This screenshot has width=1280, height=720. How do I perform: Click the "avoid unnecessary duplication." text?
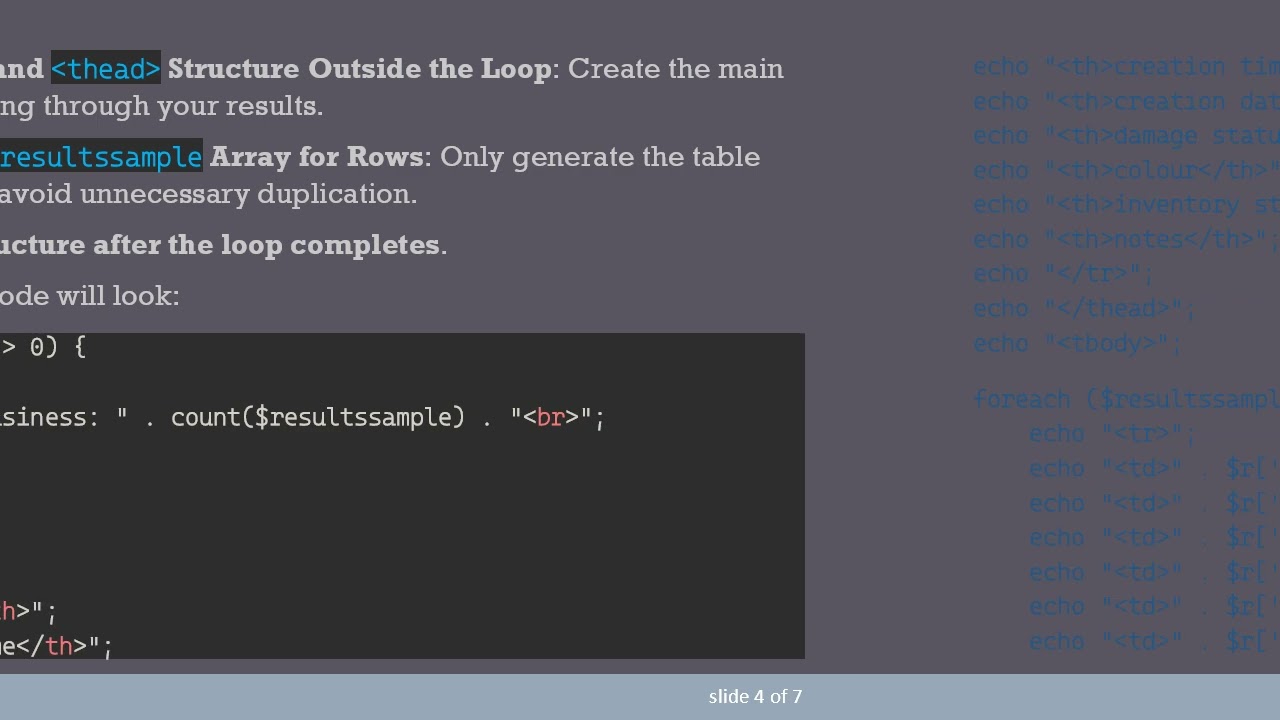click(209, 194)
